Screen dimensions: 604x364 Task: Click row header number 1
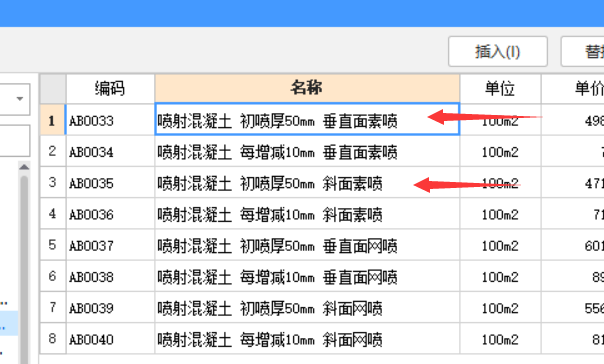pyautogui.click(x=52, y=120)
